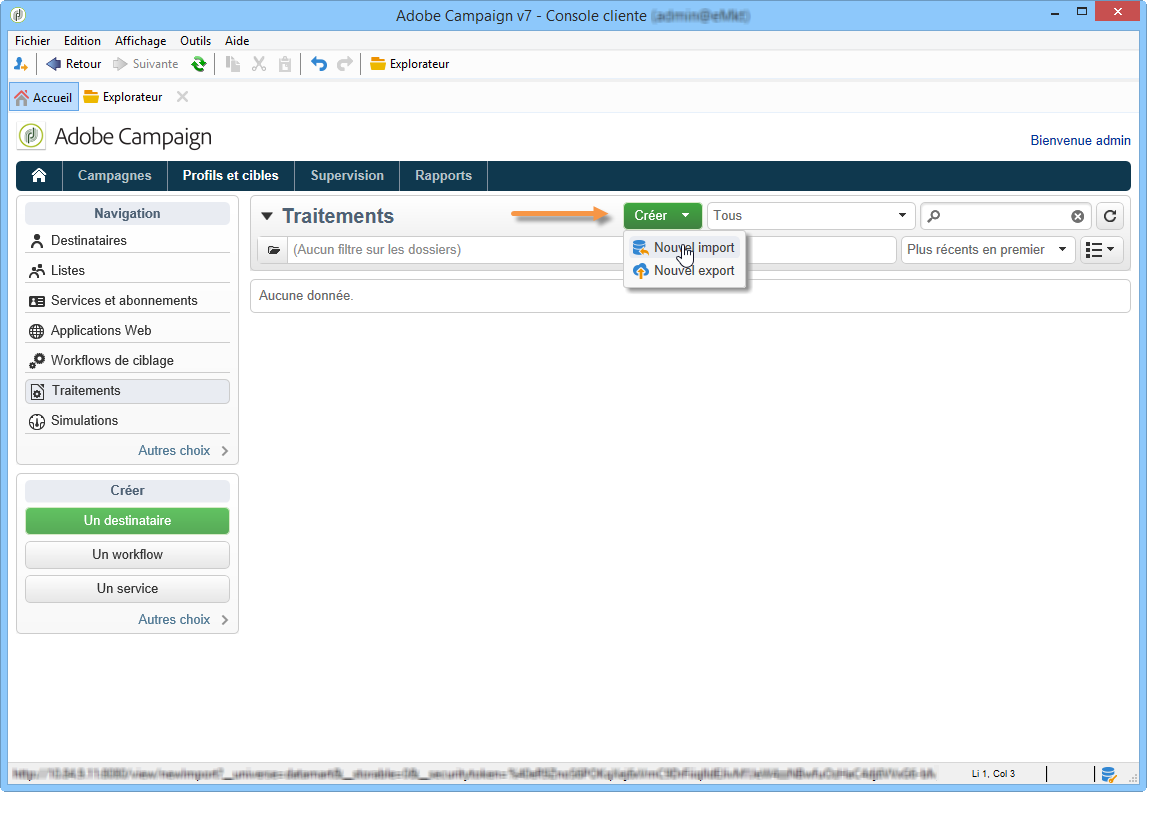Image resolution: width=1165 pixels, height=813 pixels.
Task: Open the Profils et cibles tab
Action: click(x=230, y=175)
